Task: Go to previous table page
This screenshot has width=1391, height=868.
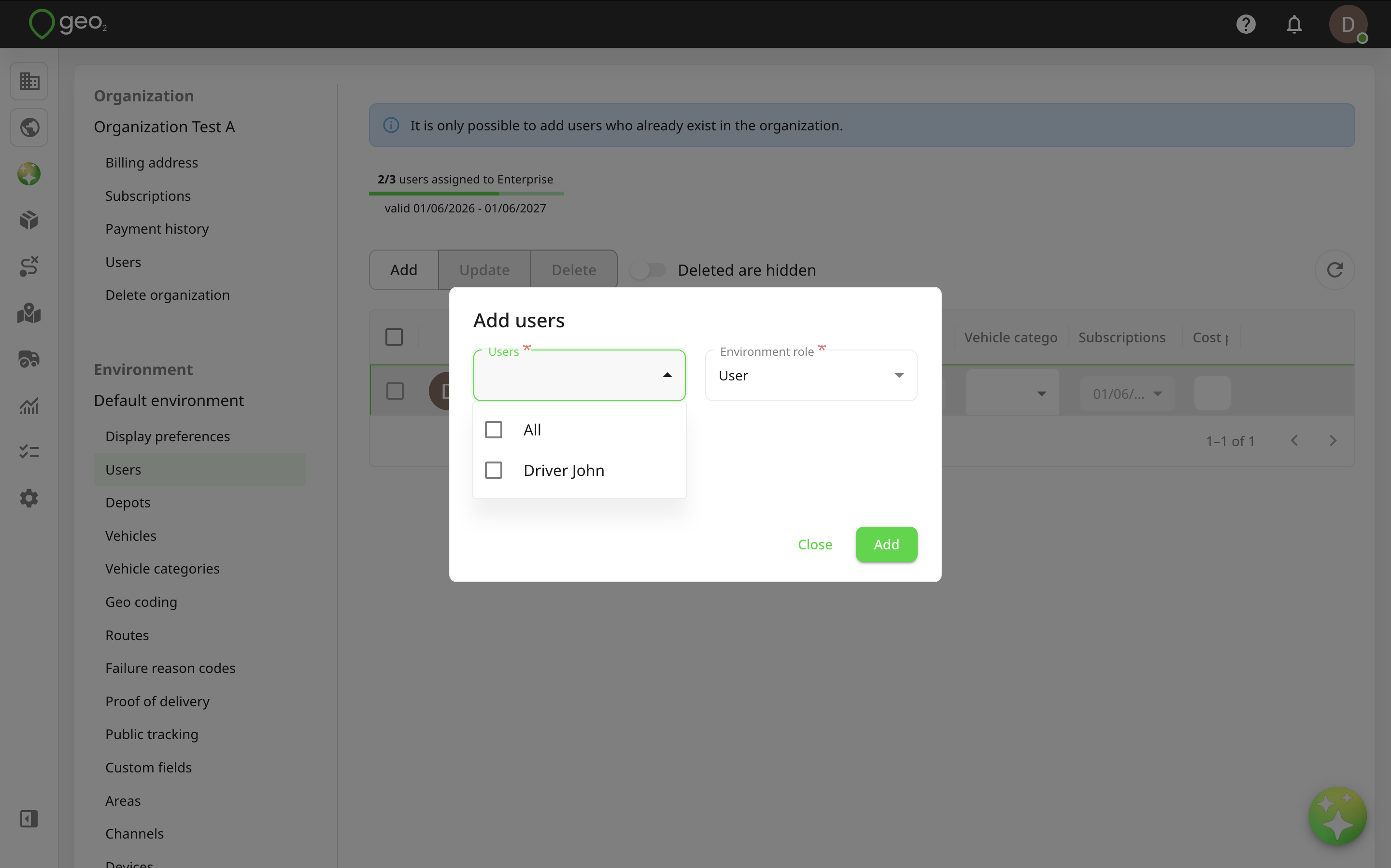Action: point(1294,441)
